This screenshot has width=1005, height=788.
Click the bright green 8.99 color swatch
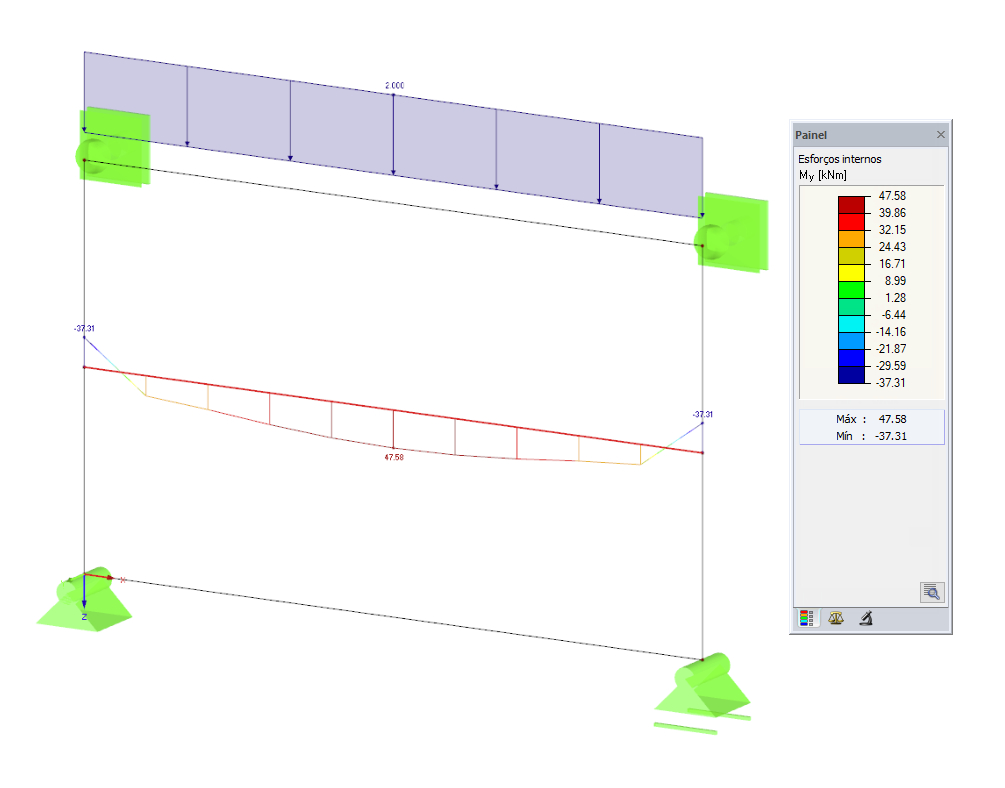coord(851,290)
